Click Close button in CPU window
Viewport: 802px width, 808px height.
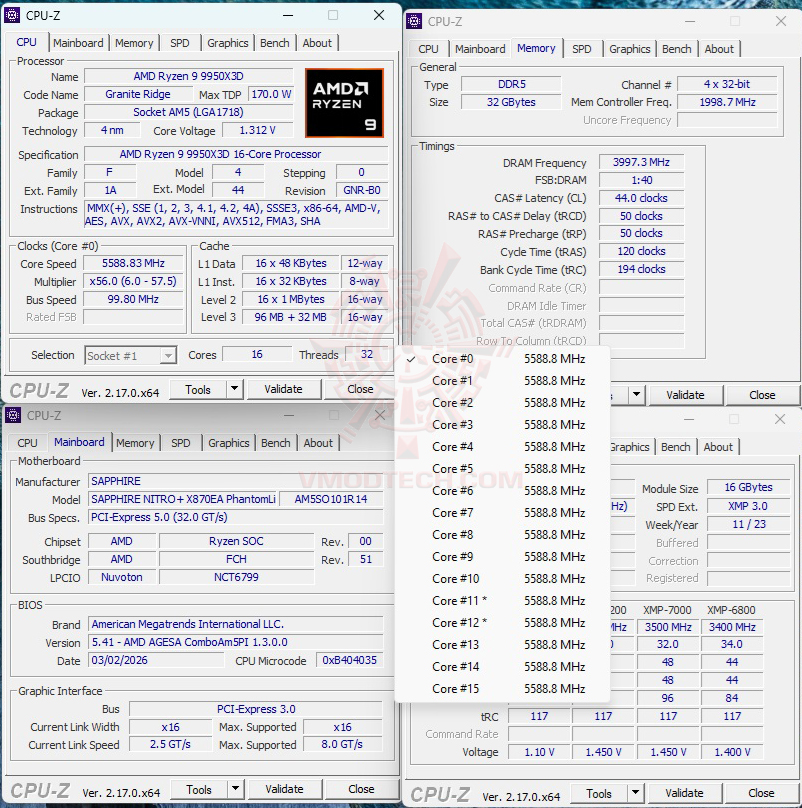click(360, 389)
